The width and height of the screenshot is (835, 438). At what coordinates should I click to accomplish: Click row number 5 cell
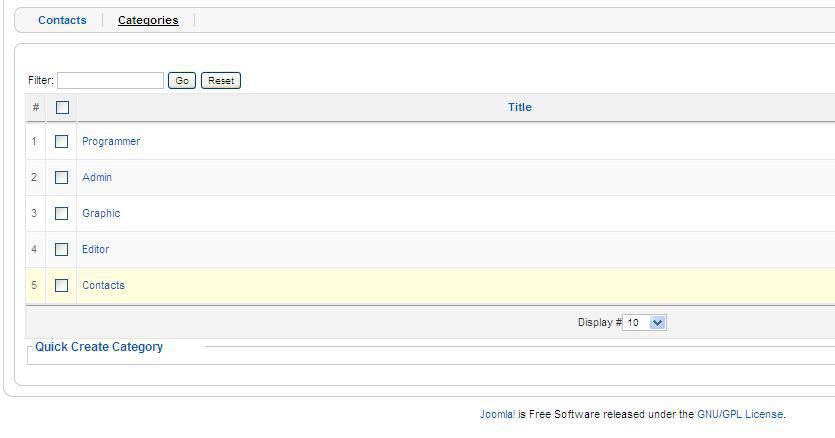tap(34, 286)
